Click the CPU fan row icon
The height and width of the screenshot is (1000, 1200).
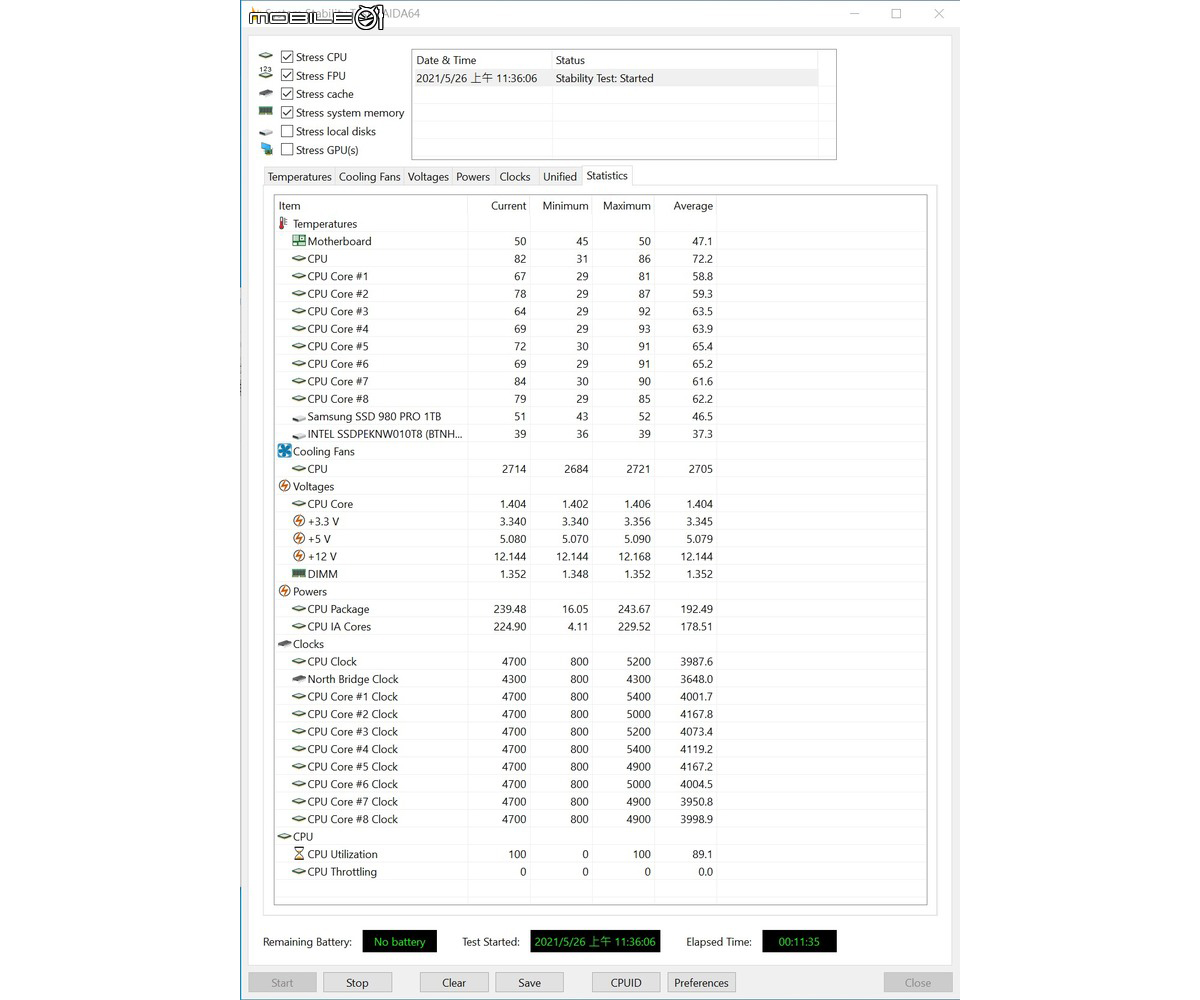[298, 469]
